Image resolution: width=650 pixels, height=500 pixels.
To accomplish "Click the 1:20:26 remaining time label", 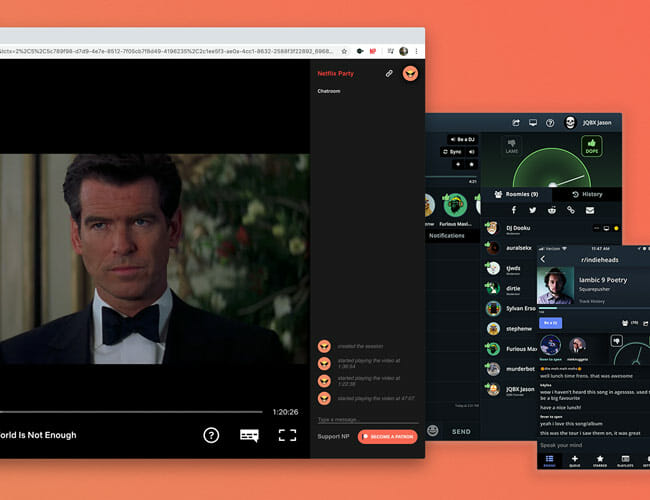I will (x=285, y=412).
